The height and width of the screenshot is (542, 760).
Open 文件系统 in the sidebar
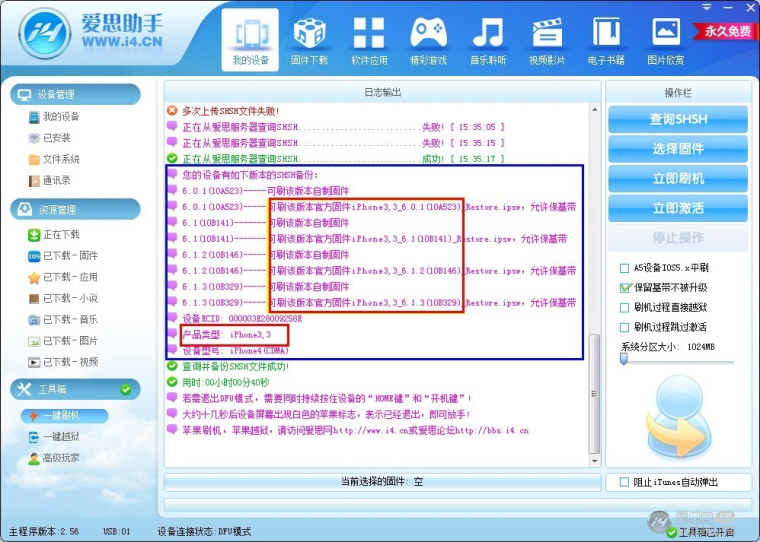pos(54,159)
